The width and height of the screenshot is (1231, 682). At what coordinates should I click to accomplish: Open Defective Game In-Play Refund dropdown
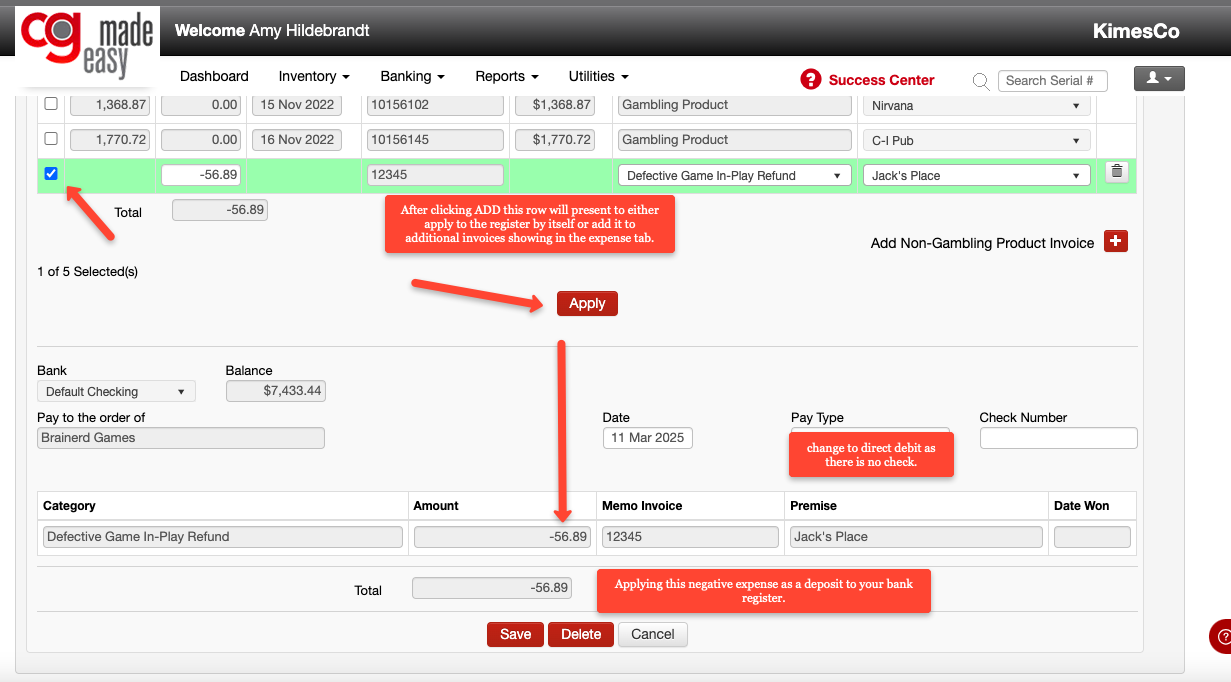tap(734, 175)
